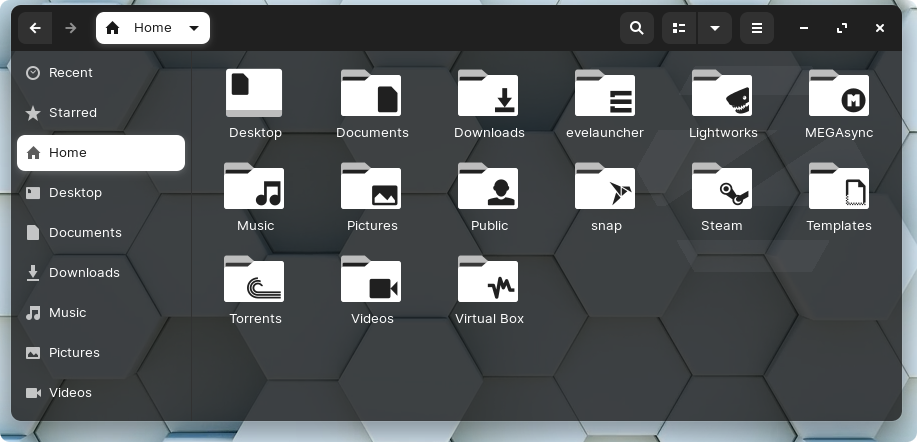The height and width of the screenshot is (442, 917).
Task: Select Recent in the sidebar
Action: point(101,72)
